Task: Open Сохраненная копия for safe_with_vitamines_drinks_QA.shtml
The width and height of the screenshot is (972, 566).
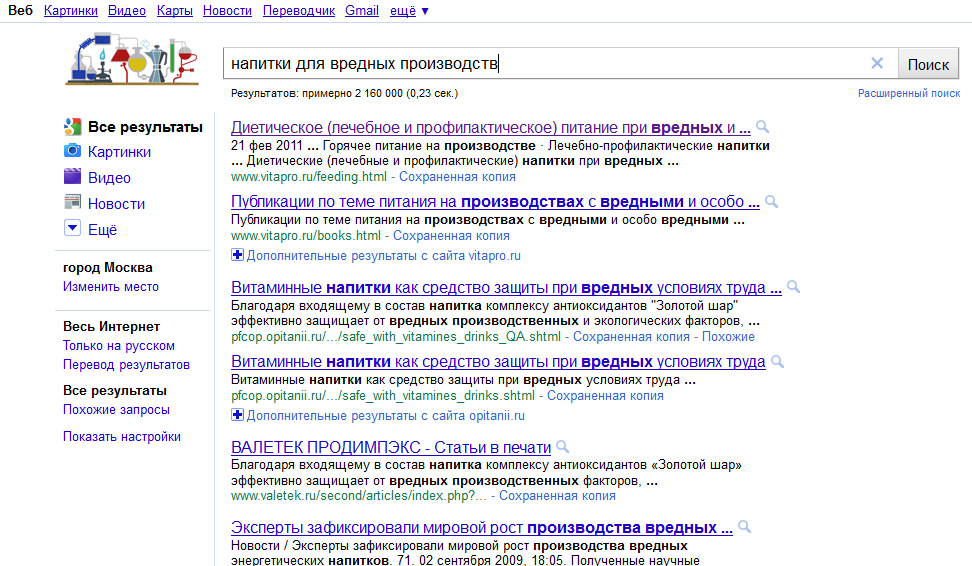Action: tap(631, 337)
